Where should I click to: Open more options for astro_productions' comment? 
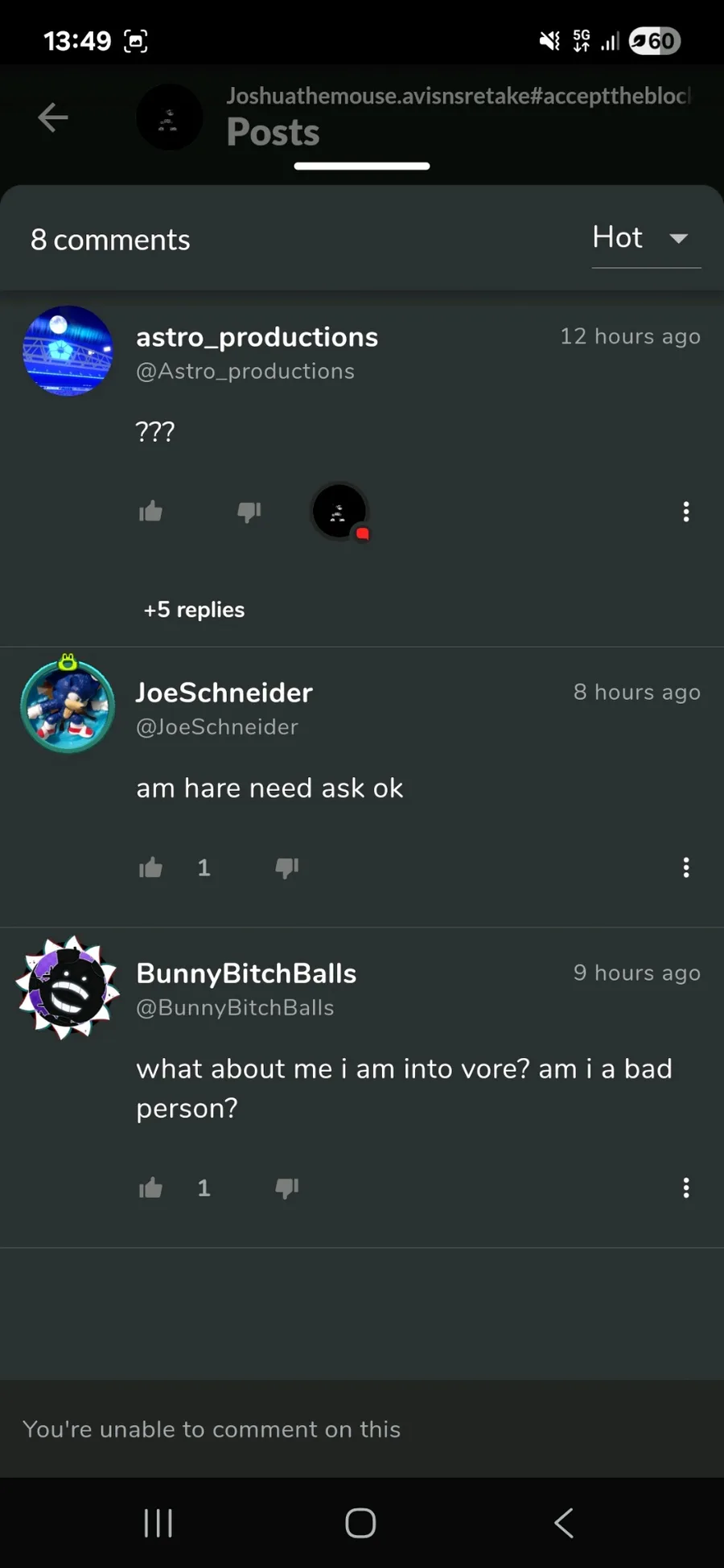(686, 512)
